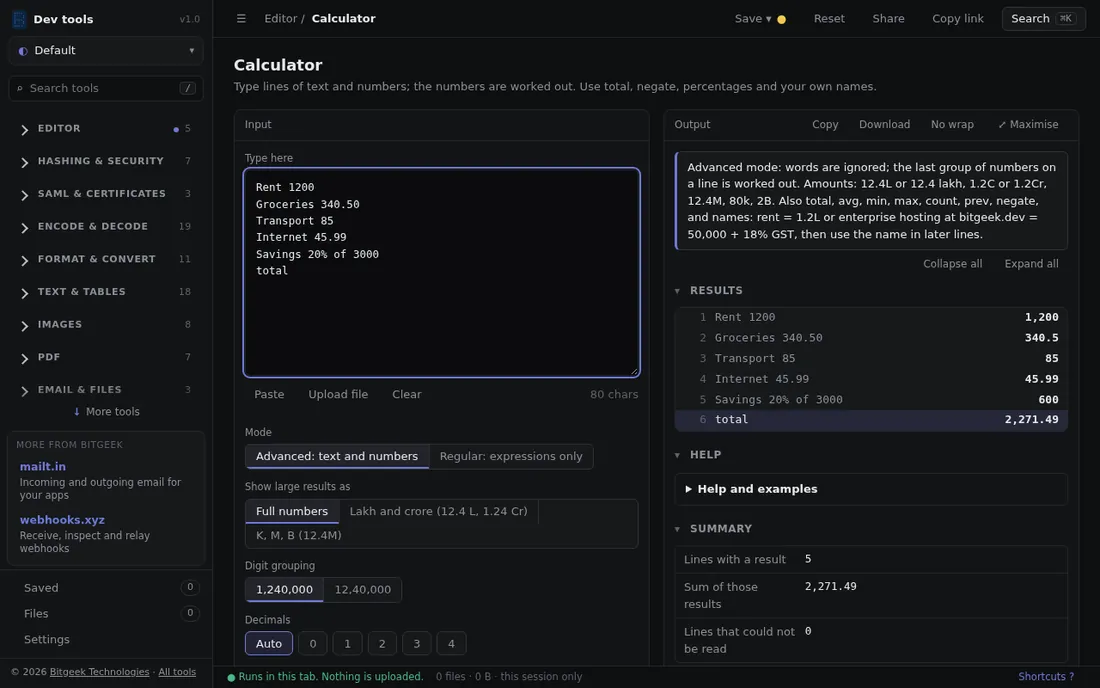
Task: Click the theme half-moon icon beside Default
Action: point(23,51)
